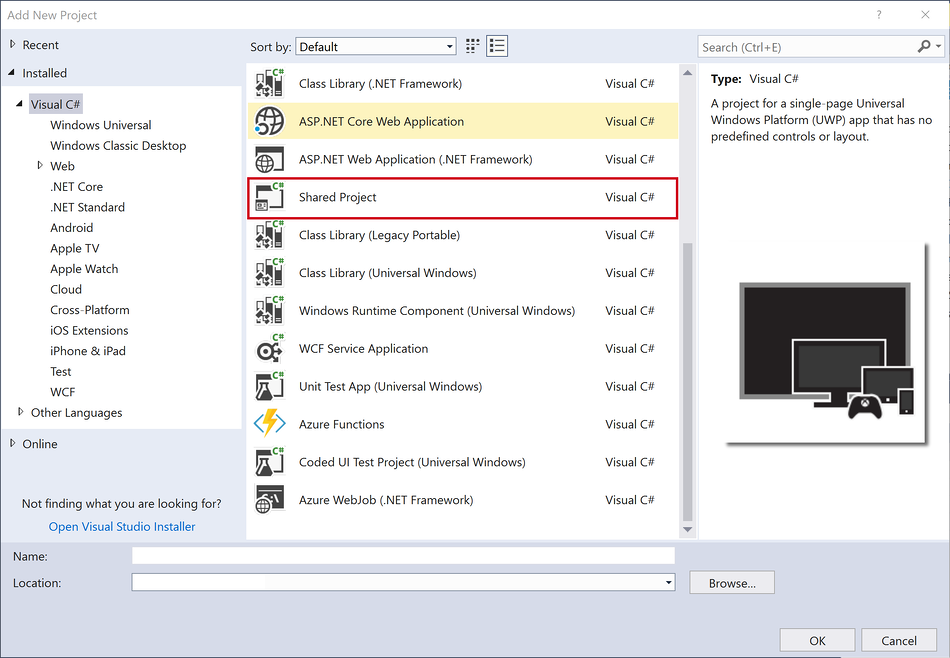950x658 pixels.
Task: Expand the Recent node
Action: tap(13, 44)
